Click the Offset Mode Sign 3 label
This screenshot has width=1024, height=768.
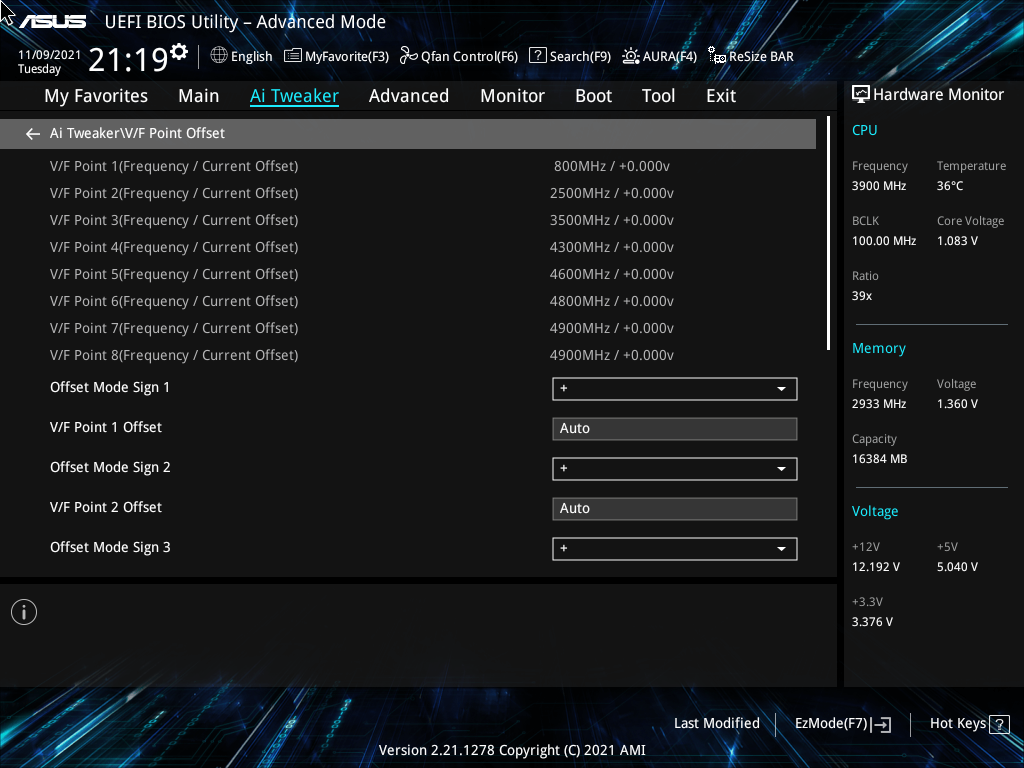tap(110, 548)
